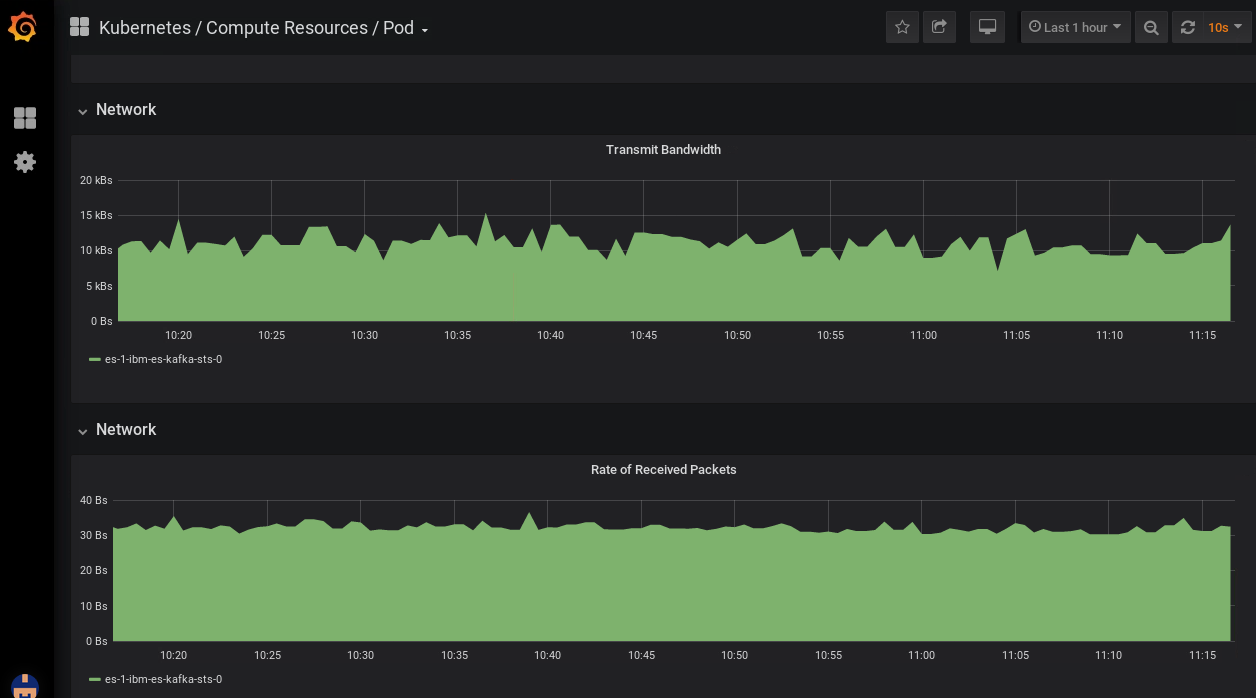The image size is (1256, 698).
Task: Open the Last 1 hour time picker
Action: [x=1075, y=27]
